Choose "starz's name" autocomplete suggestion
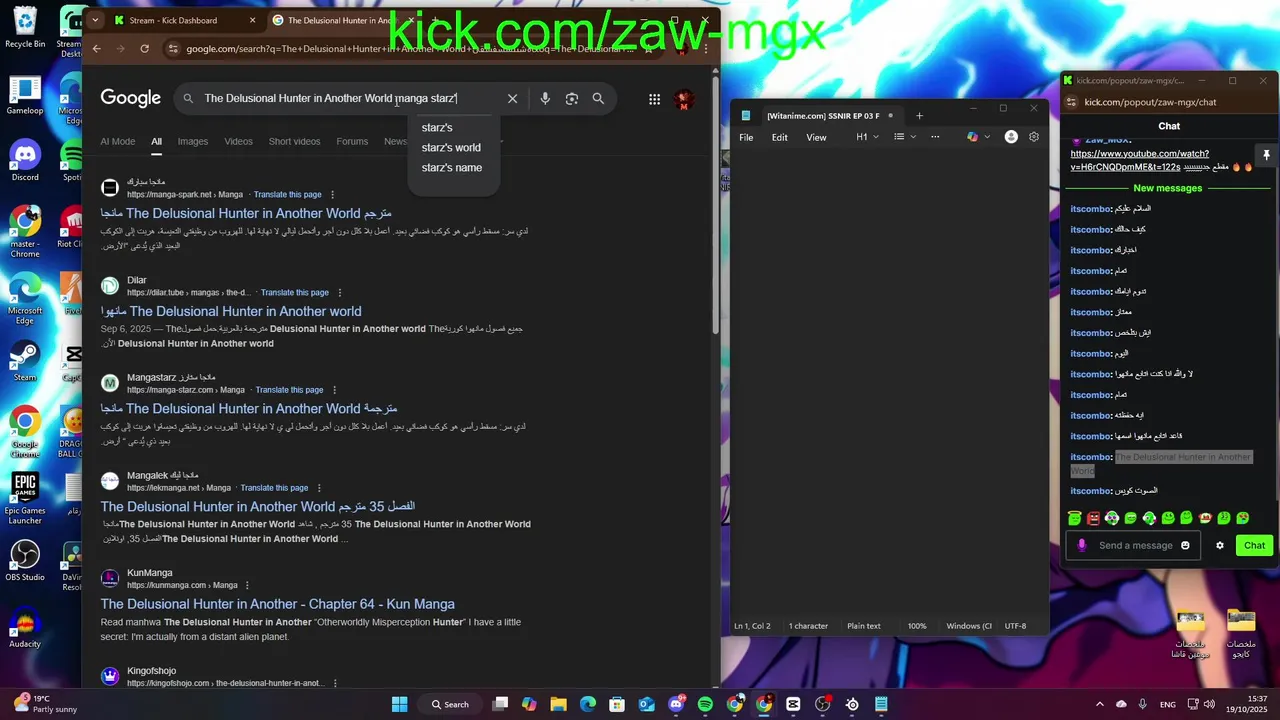The height and width of the screenshot is (720, 1280). pos(452,167)
